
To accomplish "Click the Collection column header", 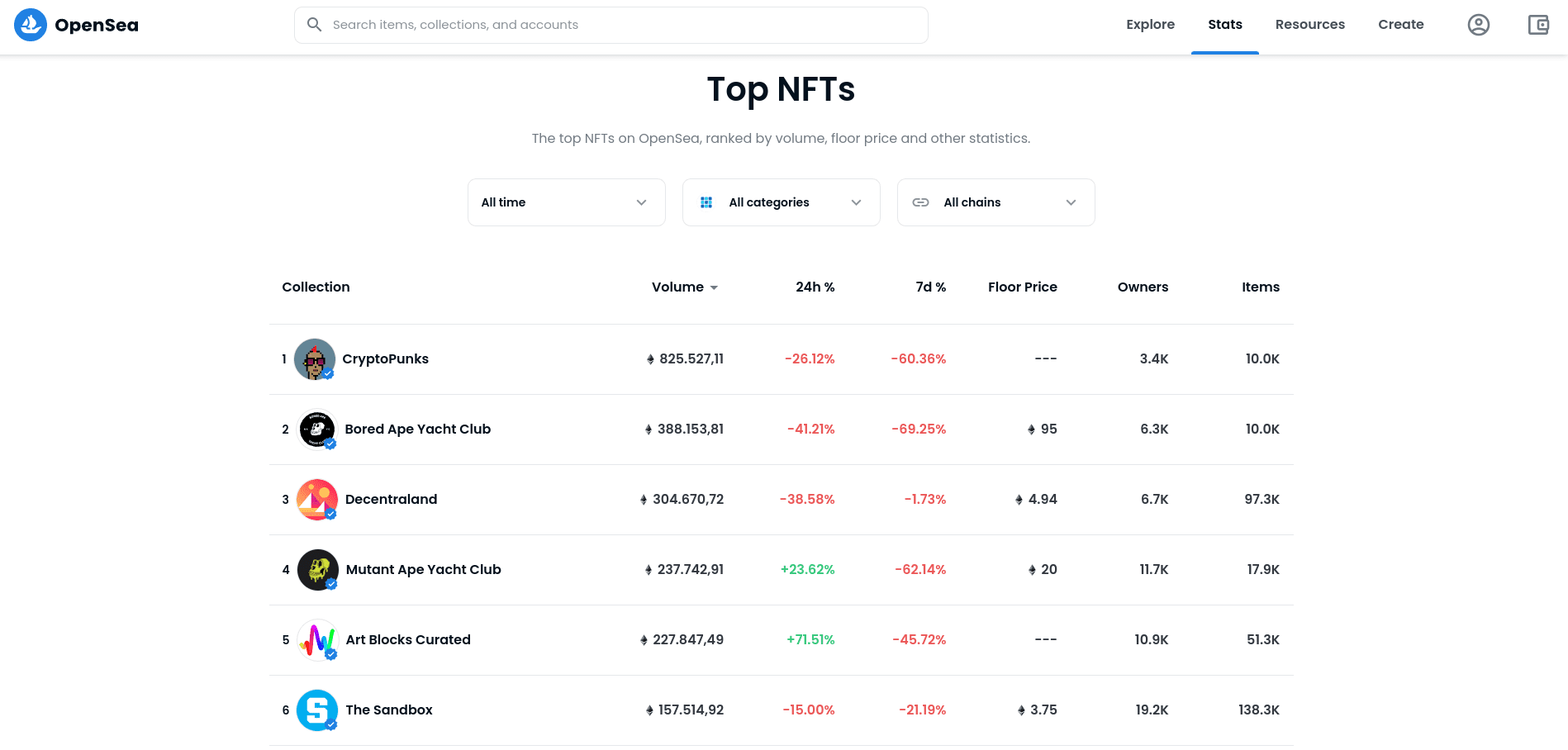I will coord(316,287).
